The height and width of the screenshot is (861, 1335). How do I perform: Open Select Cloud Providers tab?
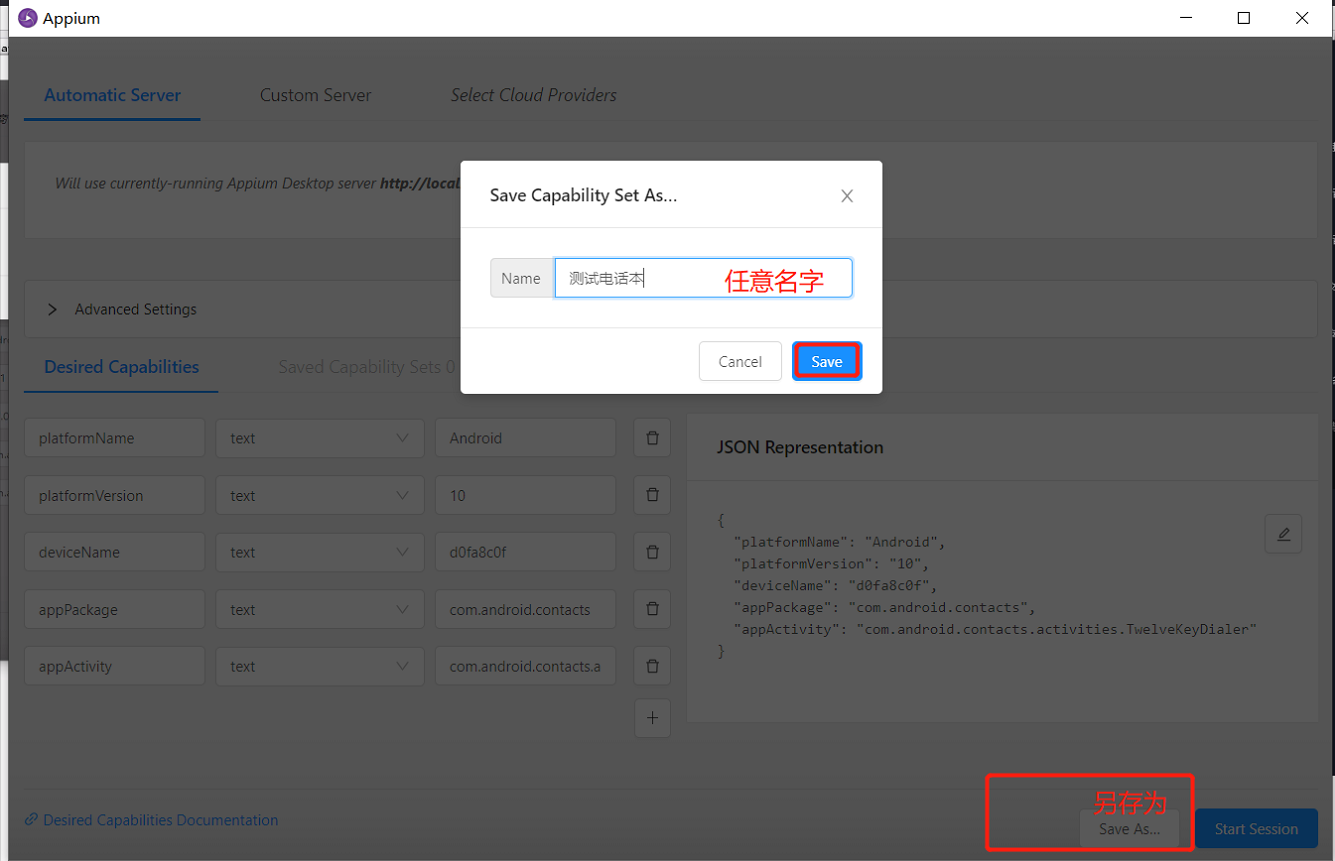(x=533, y=95)
